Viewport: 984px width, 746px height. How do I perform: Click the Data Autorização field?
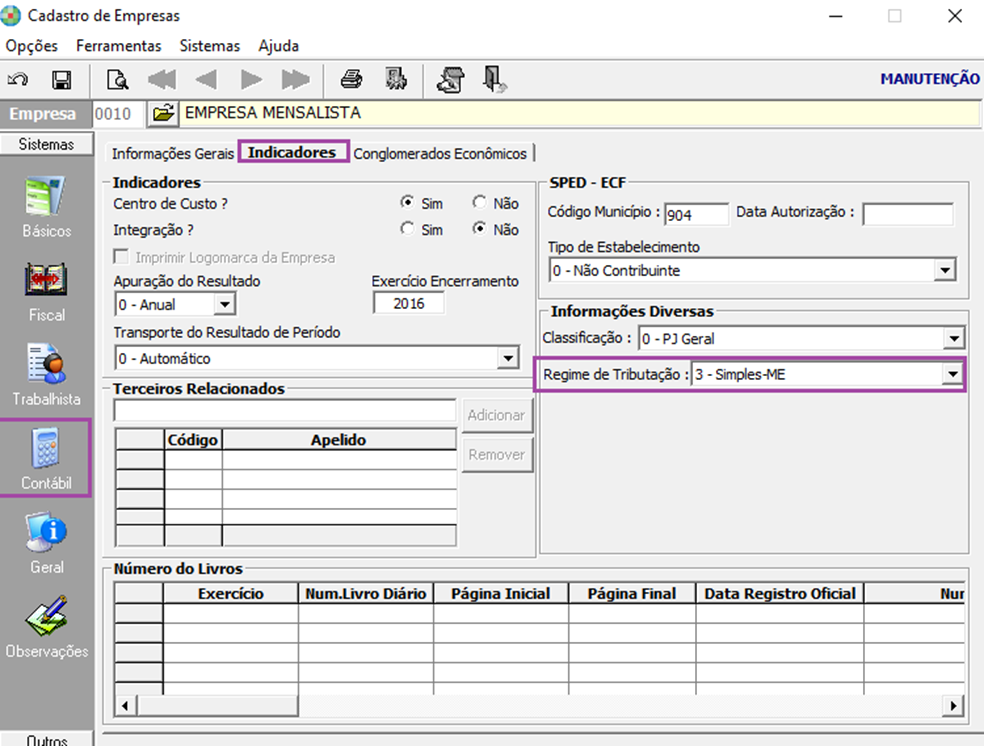(x=908, y=214)
